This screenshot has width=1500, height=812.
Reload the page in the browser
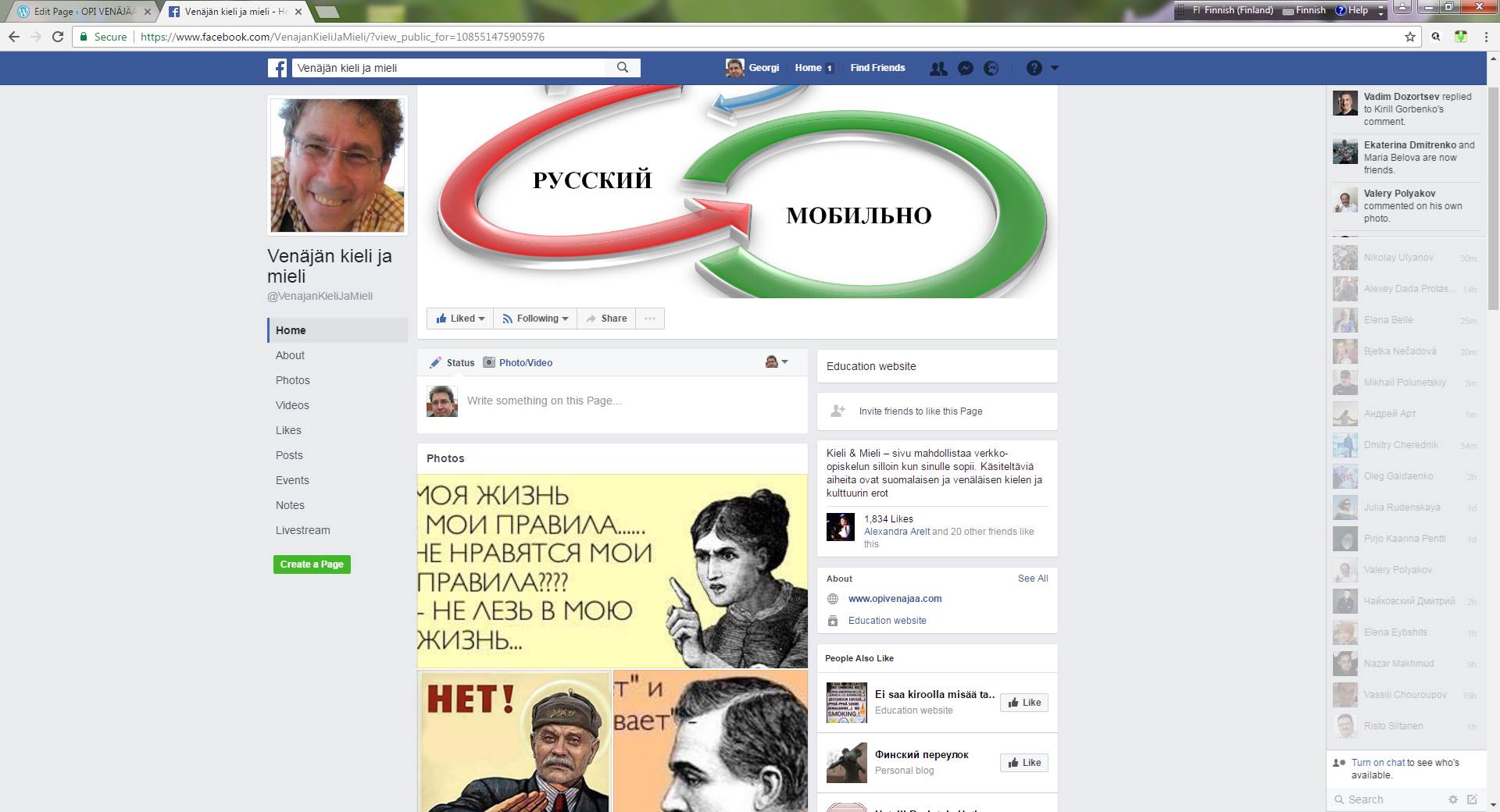[x=58, y=37]
